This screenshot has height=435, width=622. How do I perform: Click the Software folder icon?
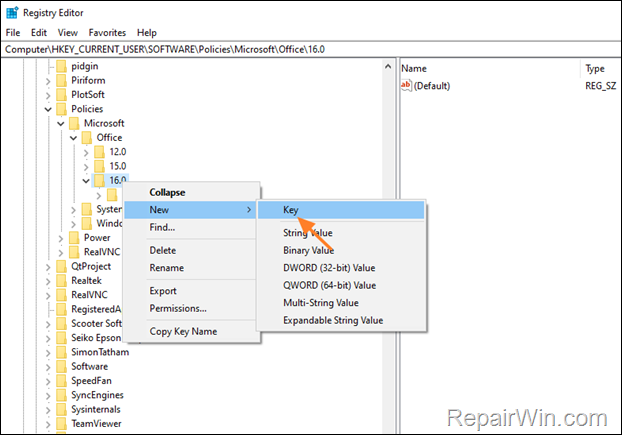(x=61, y=366)
